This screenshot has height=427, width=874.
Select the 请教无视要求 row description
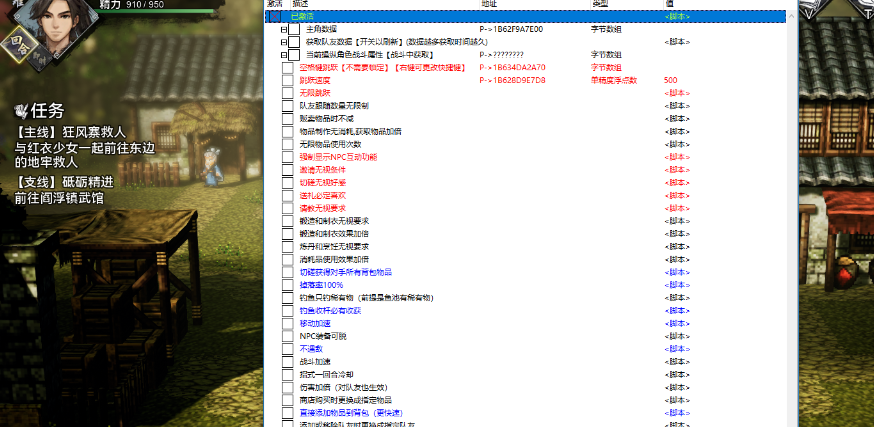[322, 209]
